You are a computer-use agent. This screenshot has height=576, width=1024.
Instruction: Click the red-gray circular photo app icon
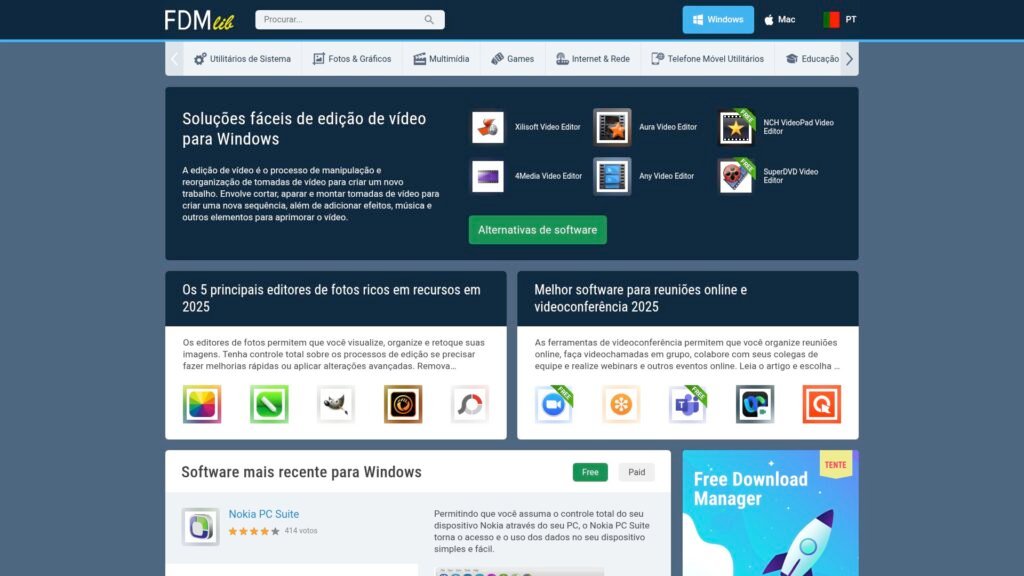470,404
